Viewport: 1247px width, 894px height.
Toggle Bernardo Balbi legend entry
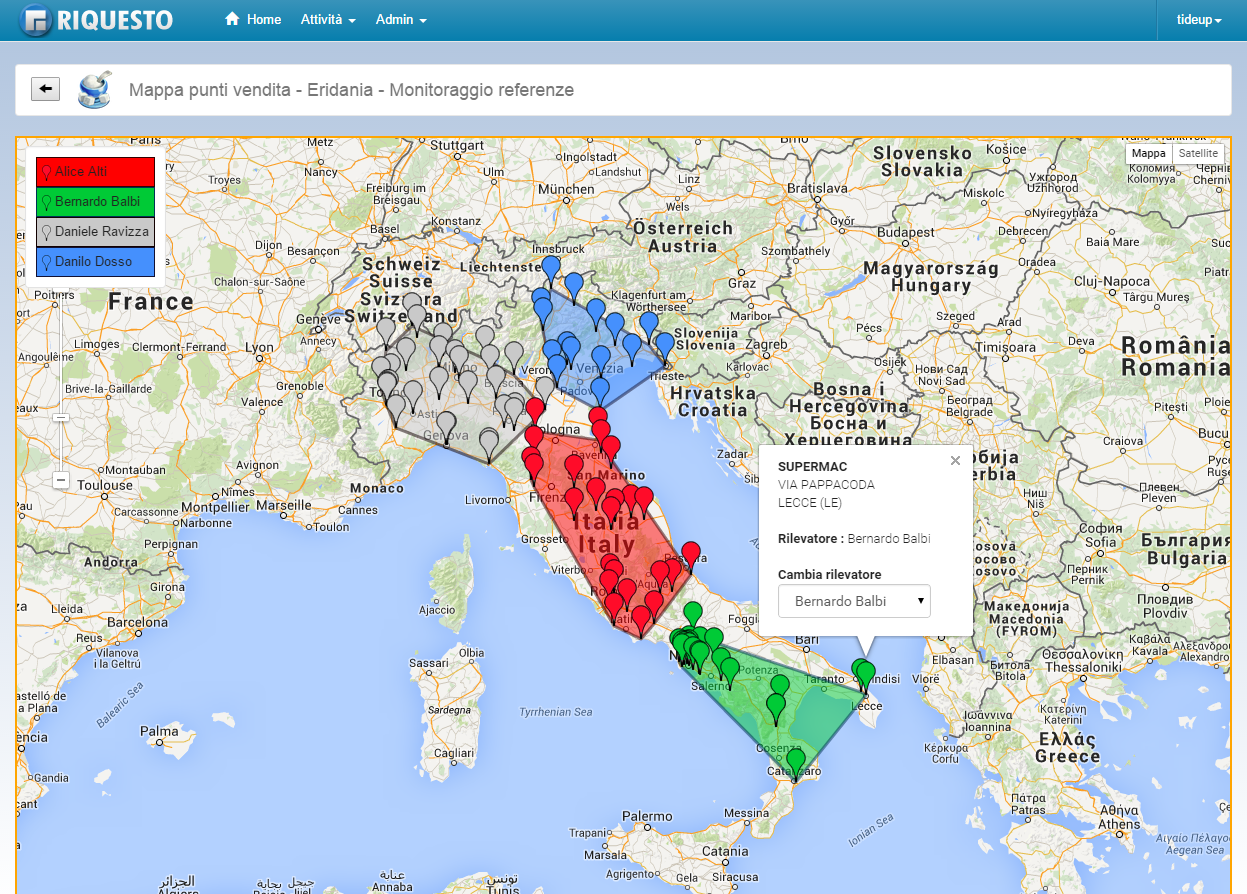point(96,202)
